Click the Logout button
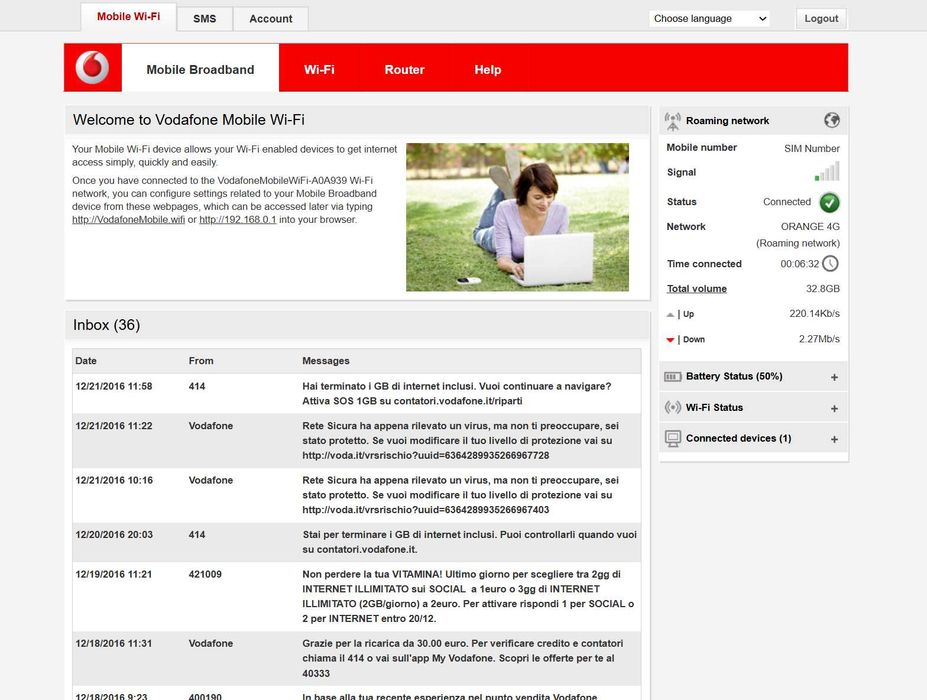Screen dimensions: 927x700 (x=821, y=18)
